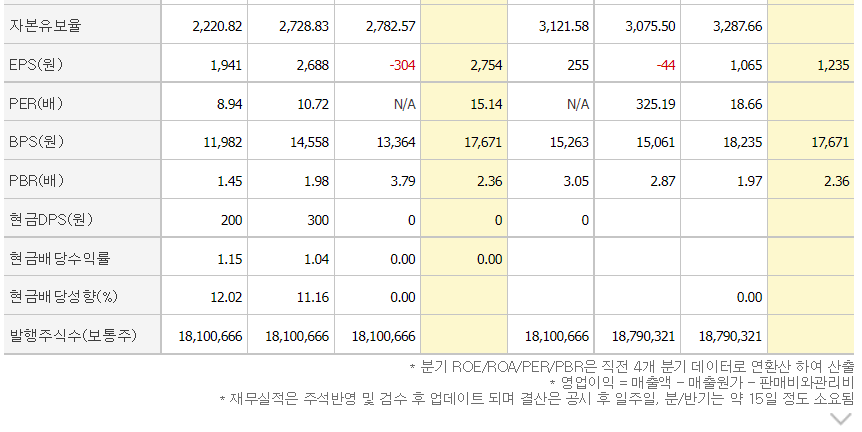The width and height of the screenshot is (862, 432).
Task: Click the EPS value 255
Action: coord(578,65)
